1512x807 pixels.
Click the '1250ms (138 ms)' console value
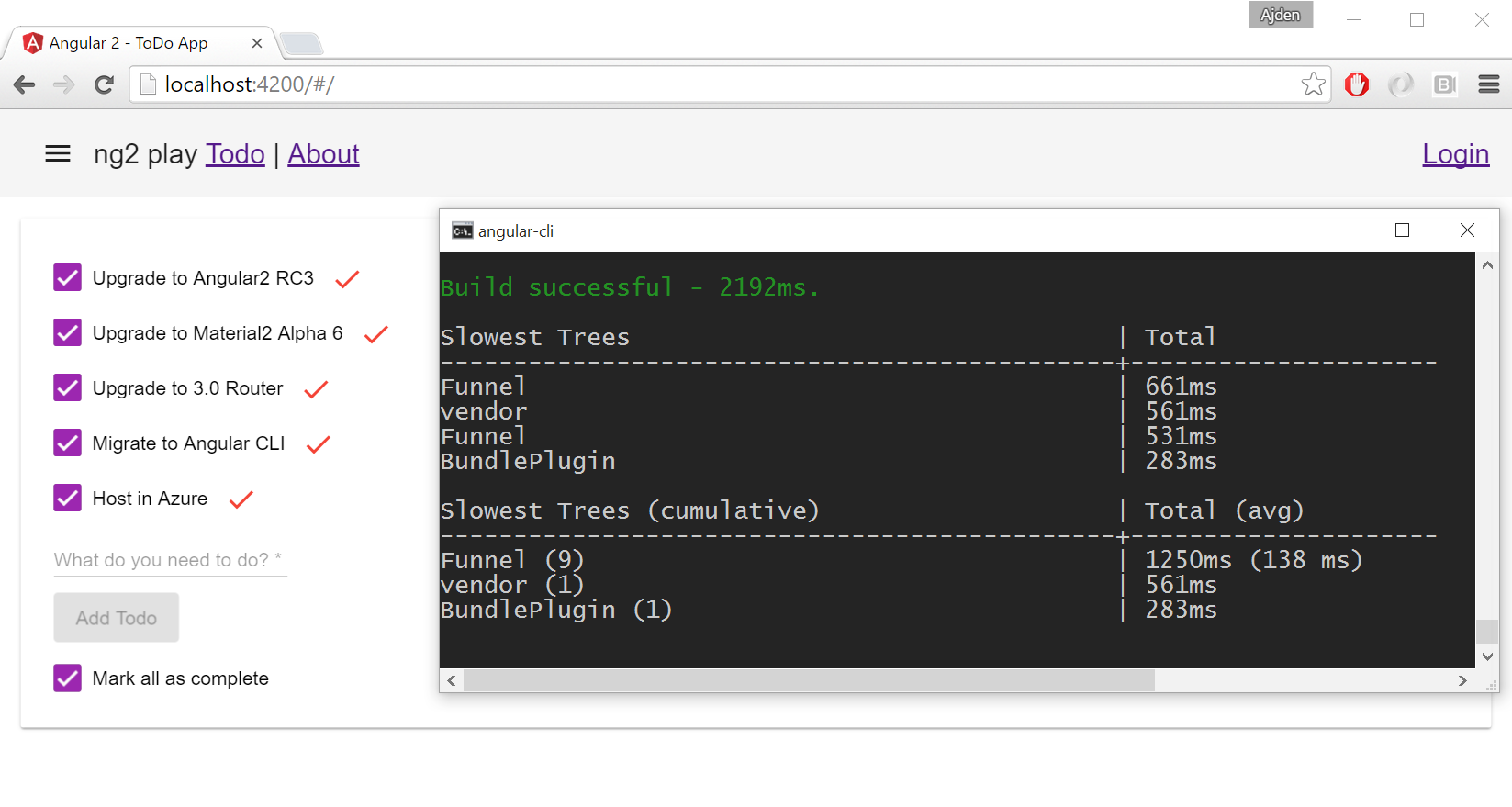[1254, 560]
